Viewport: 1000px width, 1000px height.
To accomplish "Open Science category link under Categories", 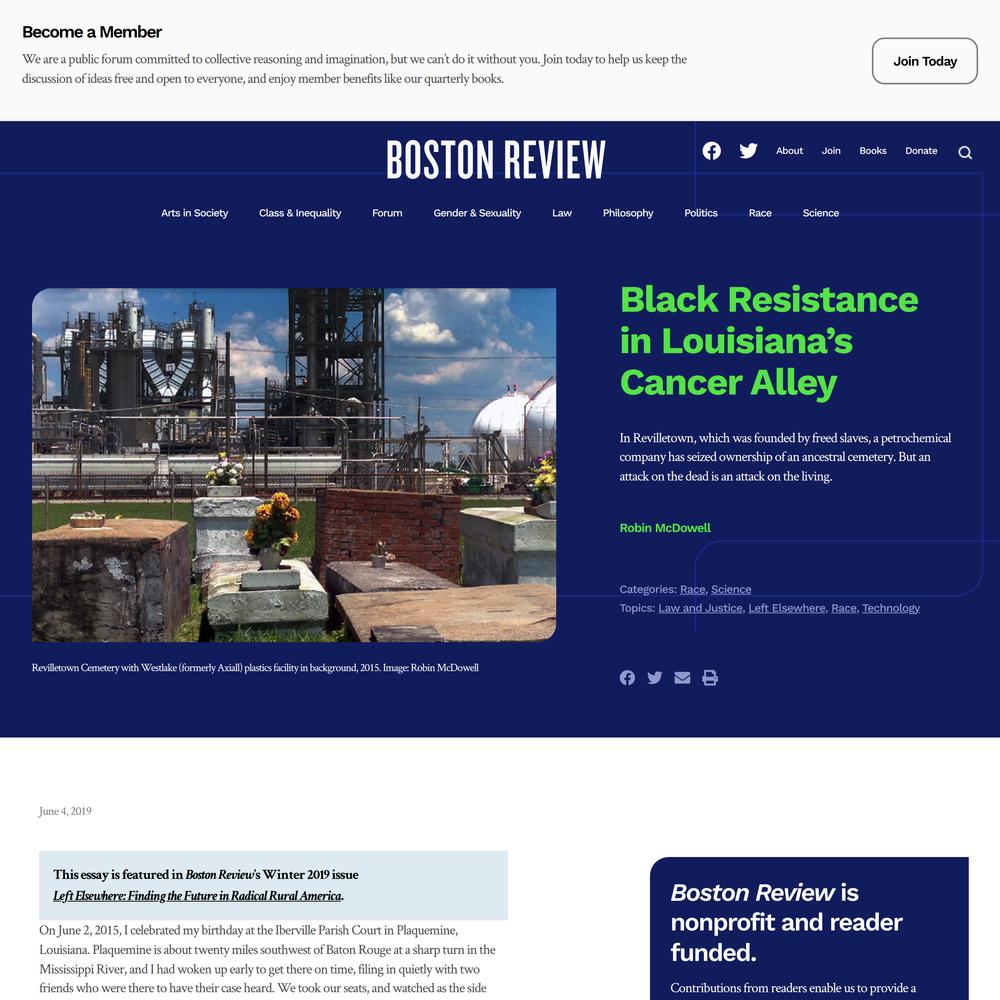I will (x=731, y=589).
